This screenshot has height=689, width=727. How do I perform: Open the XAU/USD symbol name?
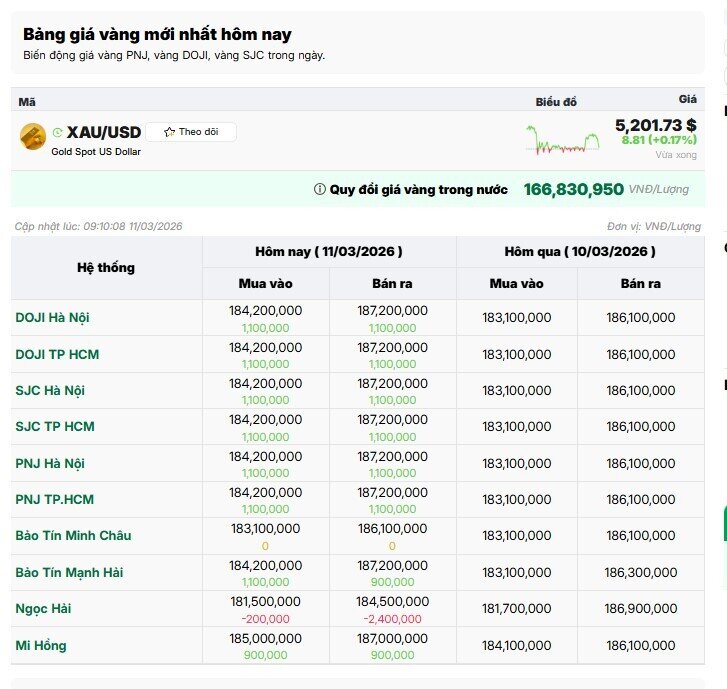(104, 132)
